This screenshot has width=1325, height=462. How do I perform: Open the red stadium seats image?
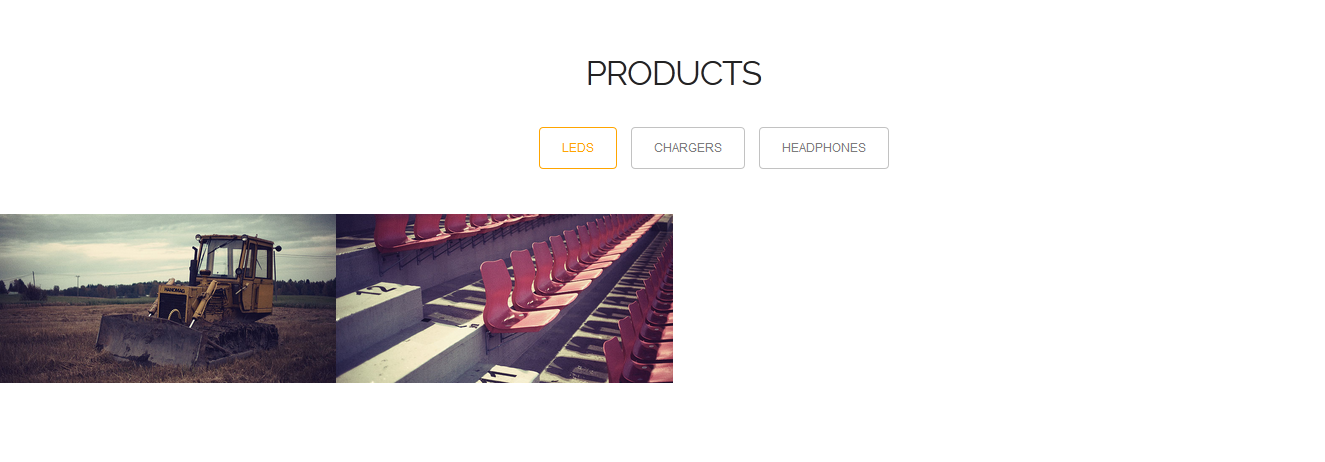point(504,298)
